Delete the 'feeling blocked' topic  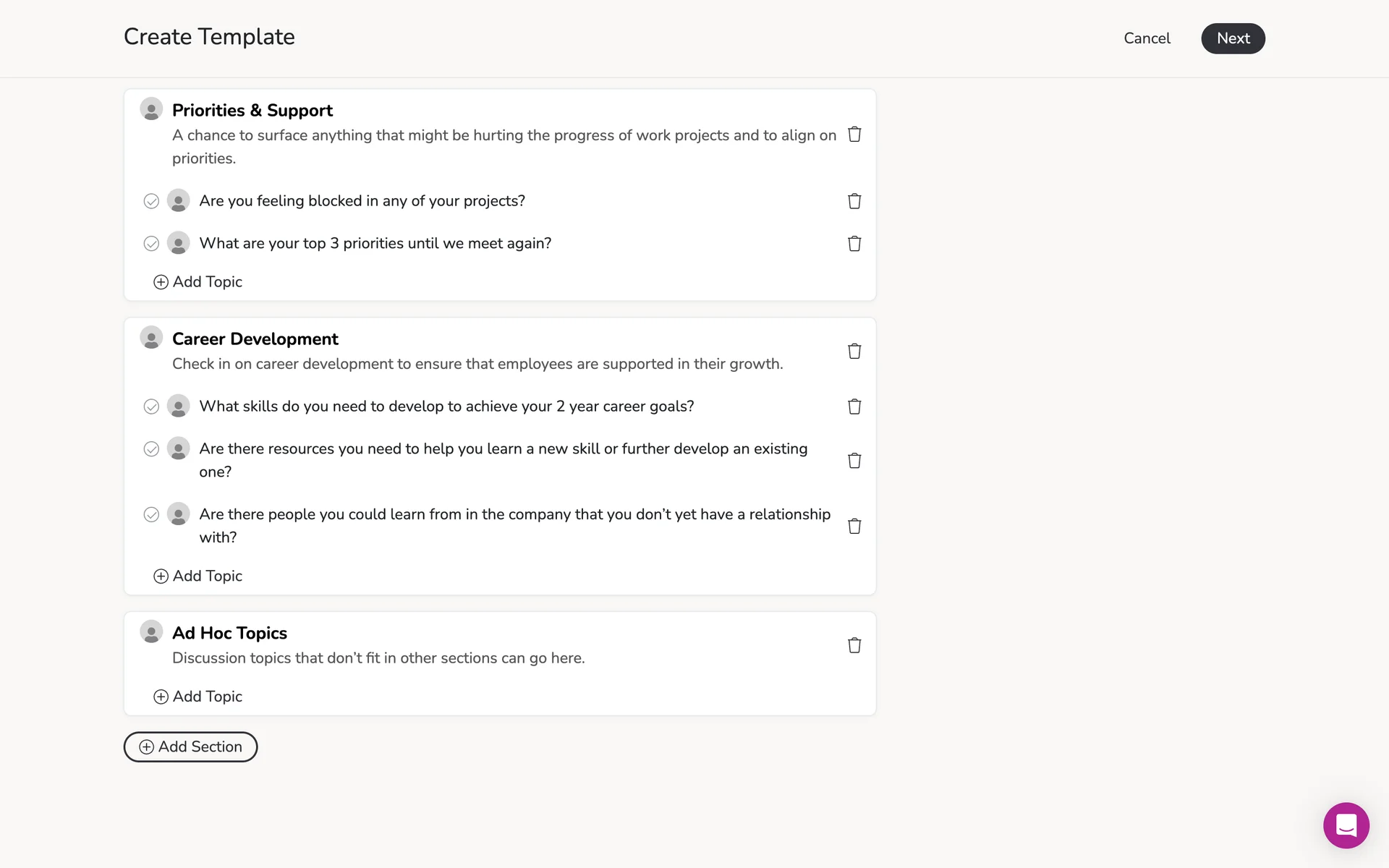(x=854, y=201)
